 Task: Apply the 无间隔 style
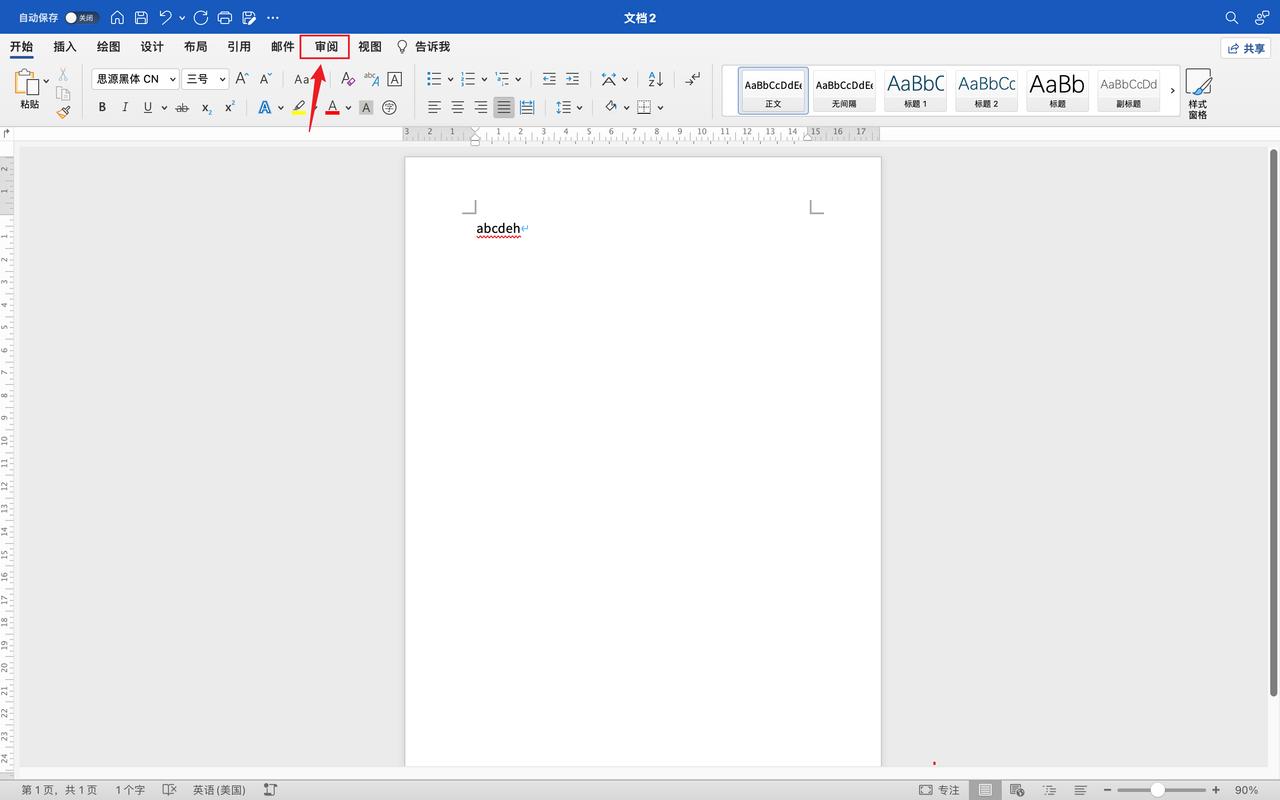point(844,90)
